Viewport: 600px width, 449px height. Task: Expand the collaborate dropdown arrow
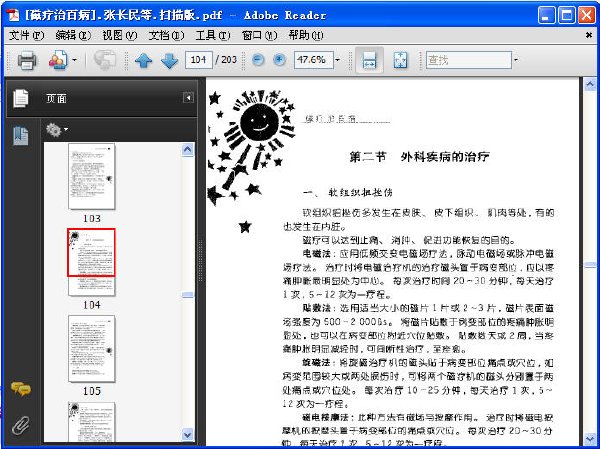click(x=74, y=60)
